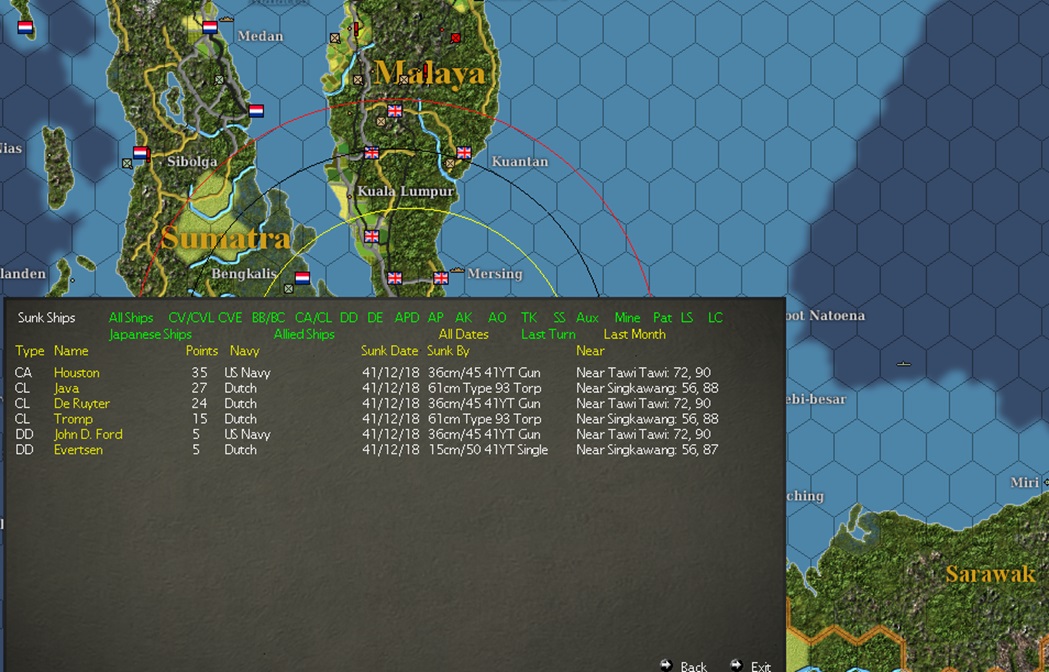Click the lone ship icon in dark sea
The image size is (1049, 672).
point(903,364)
